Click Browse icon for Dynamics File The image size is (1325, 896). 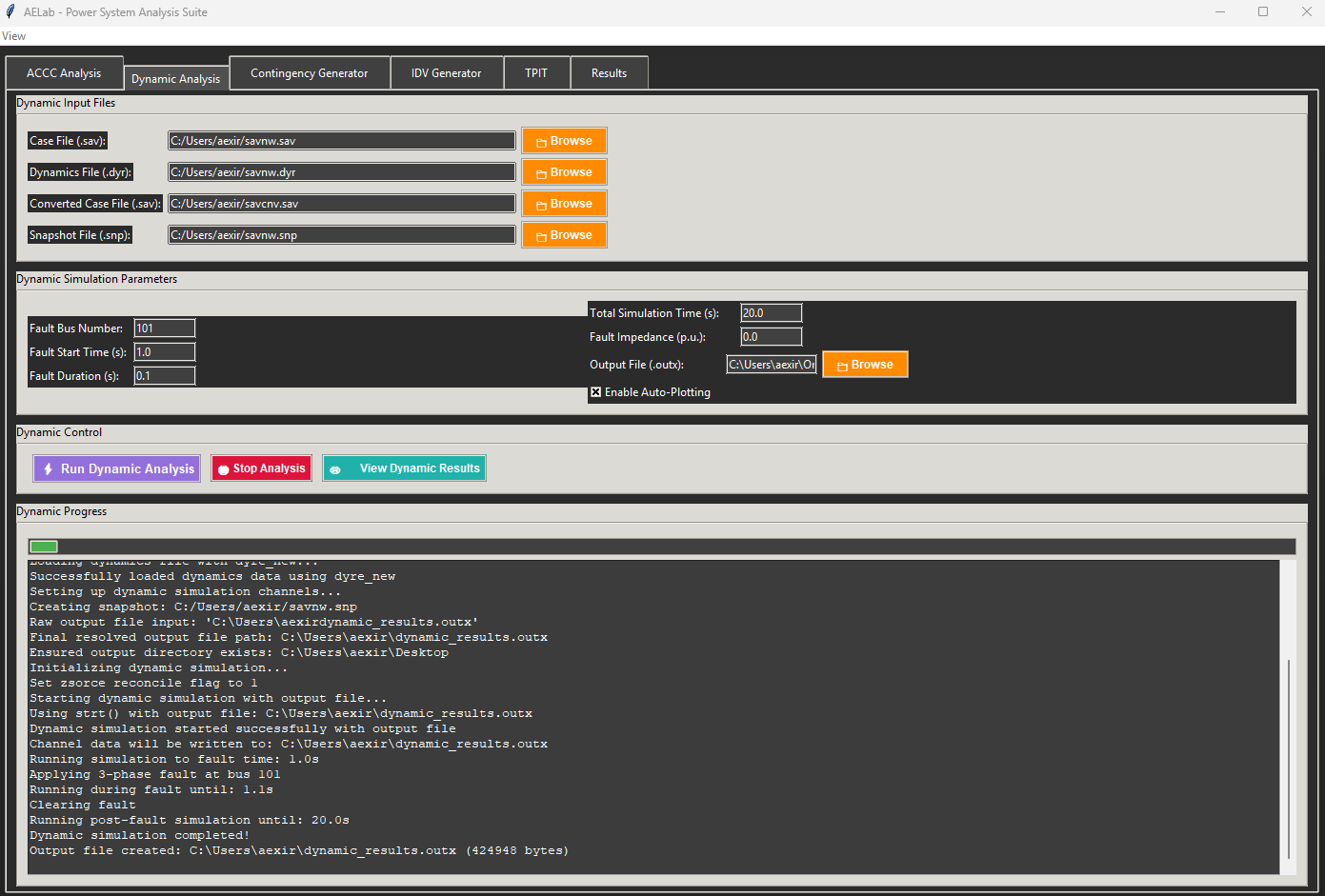coord(541,173)
